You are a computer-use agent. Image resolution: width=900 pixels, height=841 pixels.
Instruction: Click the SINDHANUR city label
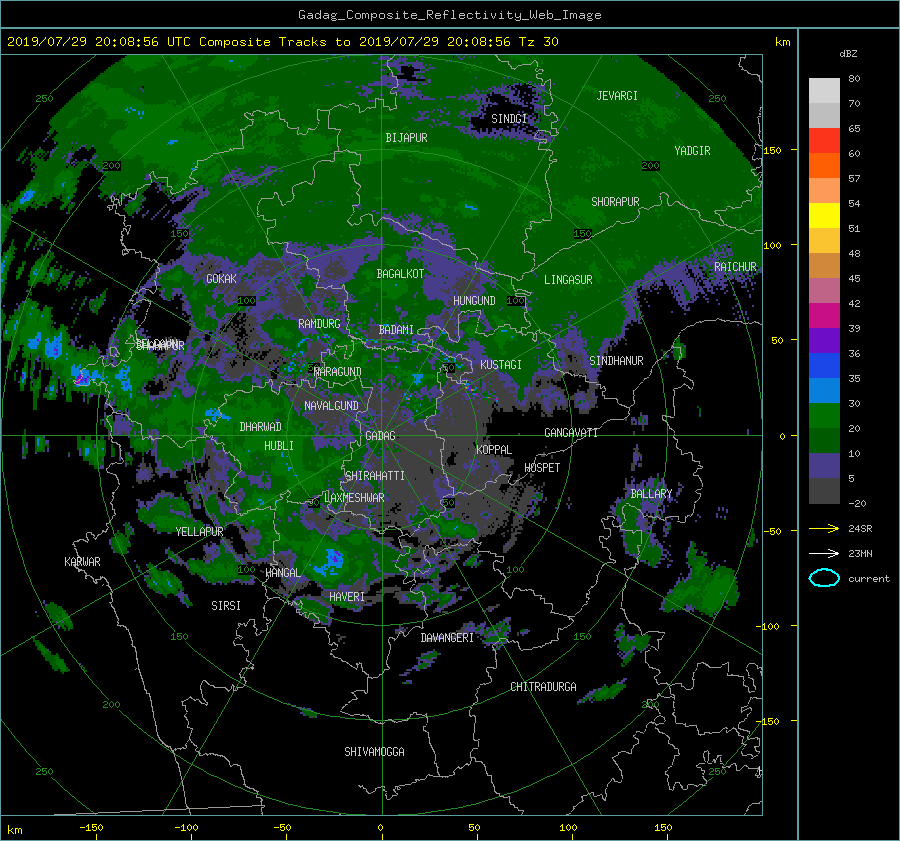(x=616, y=361)
